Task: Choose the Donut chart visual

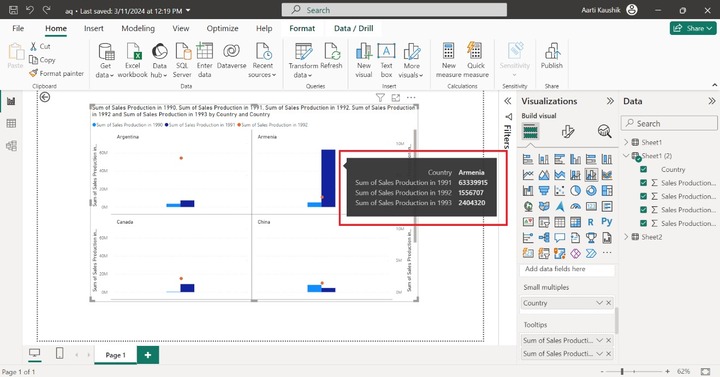Action: click(x=591, y=191)
